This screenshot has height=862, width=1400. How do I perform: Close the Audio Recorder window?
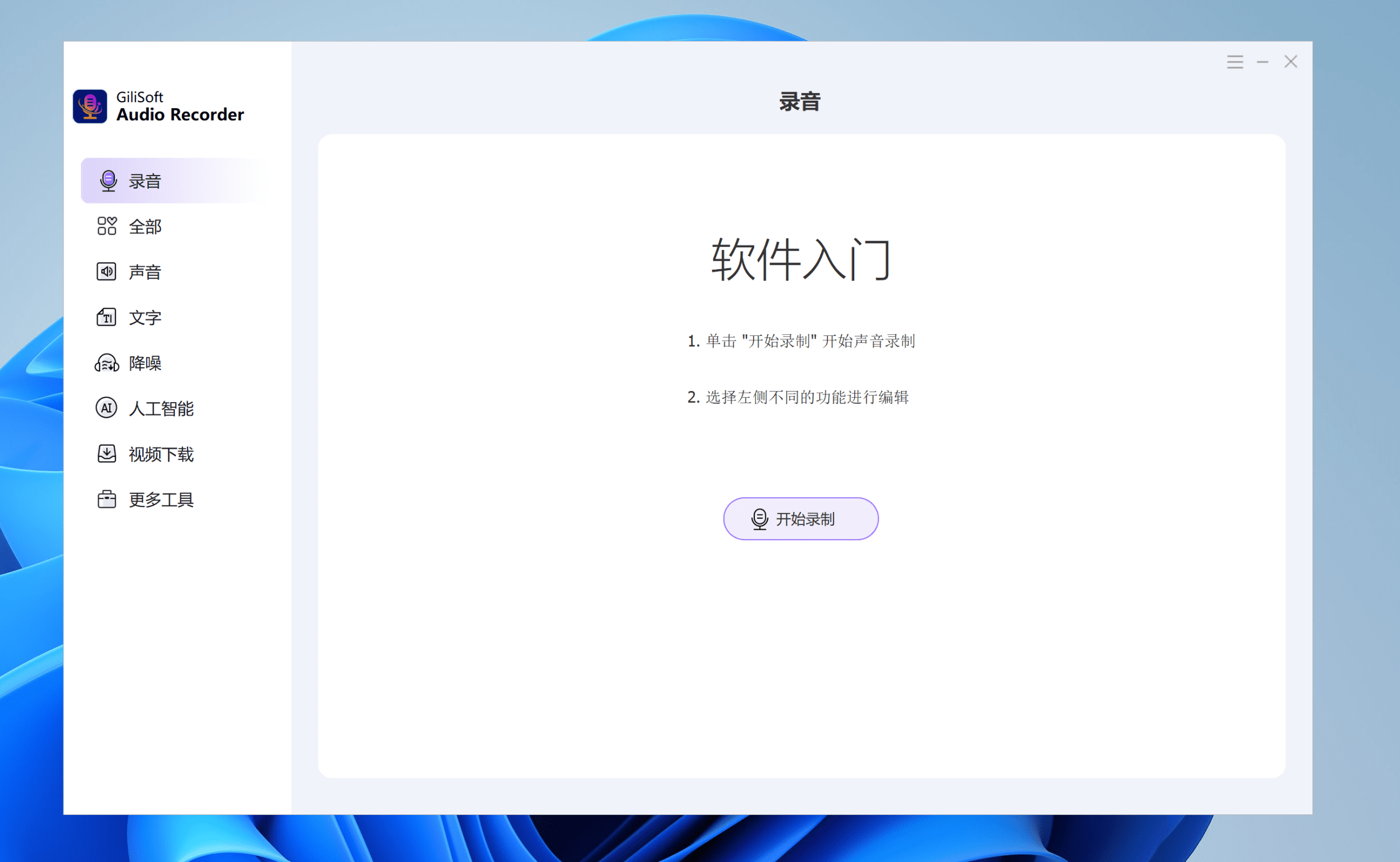click(1291, 62)
